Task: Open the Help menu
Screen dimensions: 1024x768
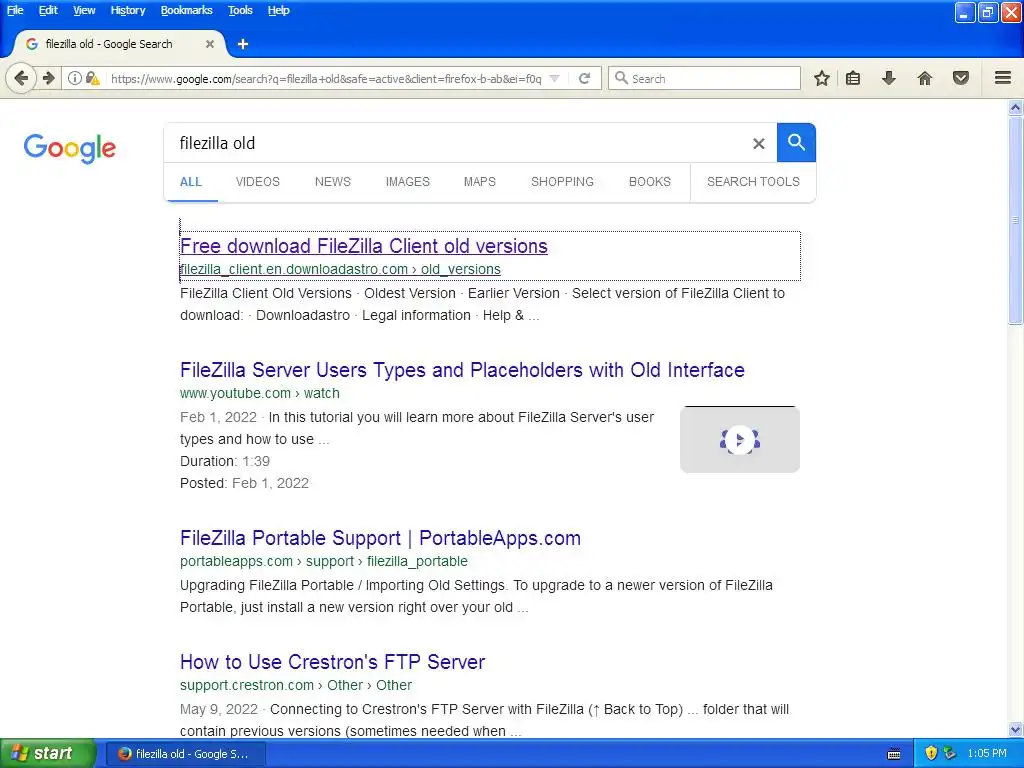Action: (x=278, y=10)
